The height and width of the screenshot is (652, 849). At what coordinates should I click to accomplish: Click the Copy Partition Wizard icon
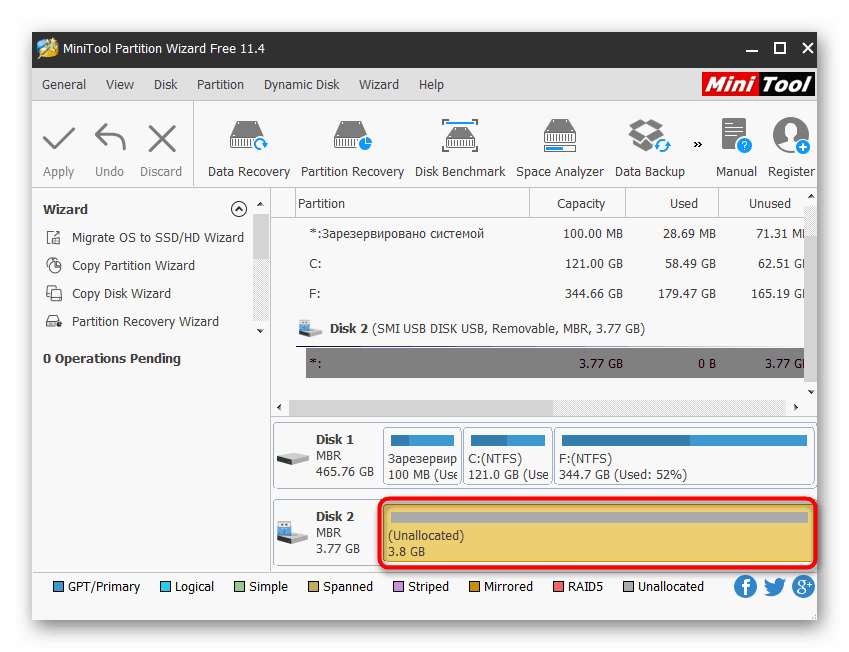tap(54, 265)
